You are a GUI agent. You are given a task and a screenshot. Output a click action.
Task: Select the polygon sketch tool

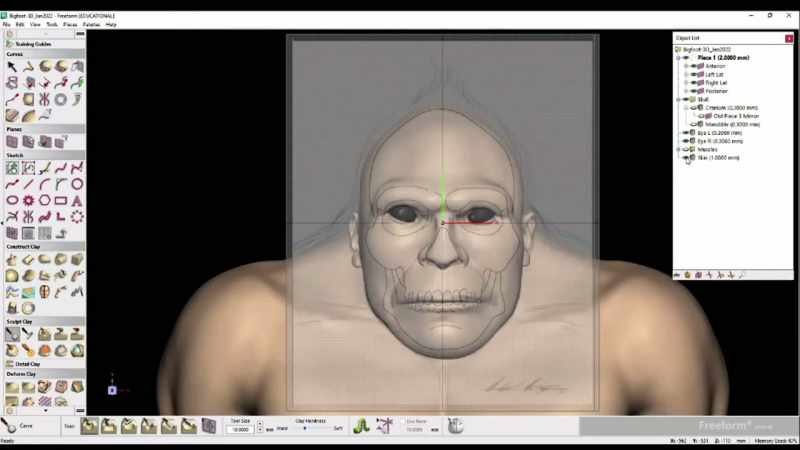click(45, 201)
